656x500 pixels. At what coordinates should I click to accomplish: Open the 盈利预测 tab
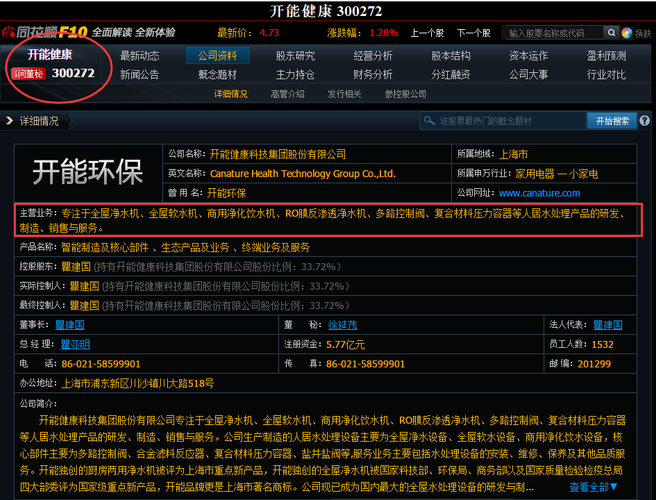(x=606, y=56)
